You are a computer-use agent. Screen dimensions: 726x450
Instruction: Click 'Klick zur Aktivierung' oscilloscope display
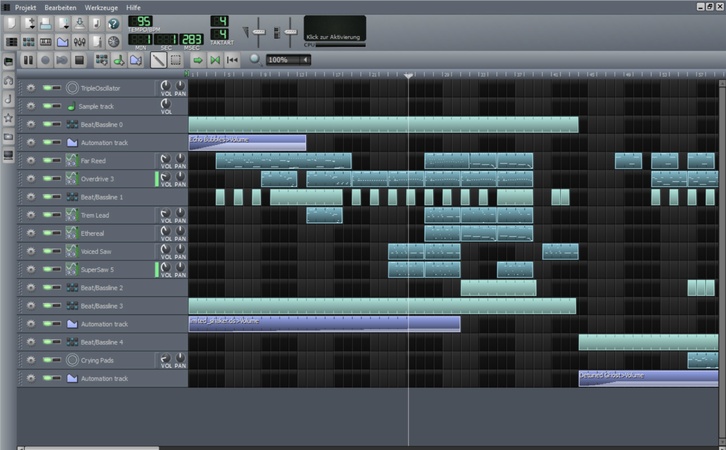point(335,29)
